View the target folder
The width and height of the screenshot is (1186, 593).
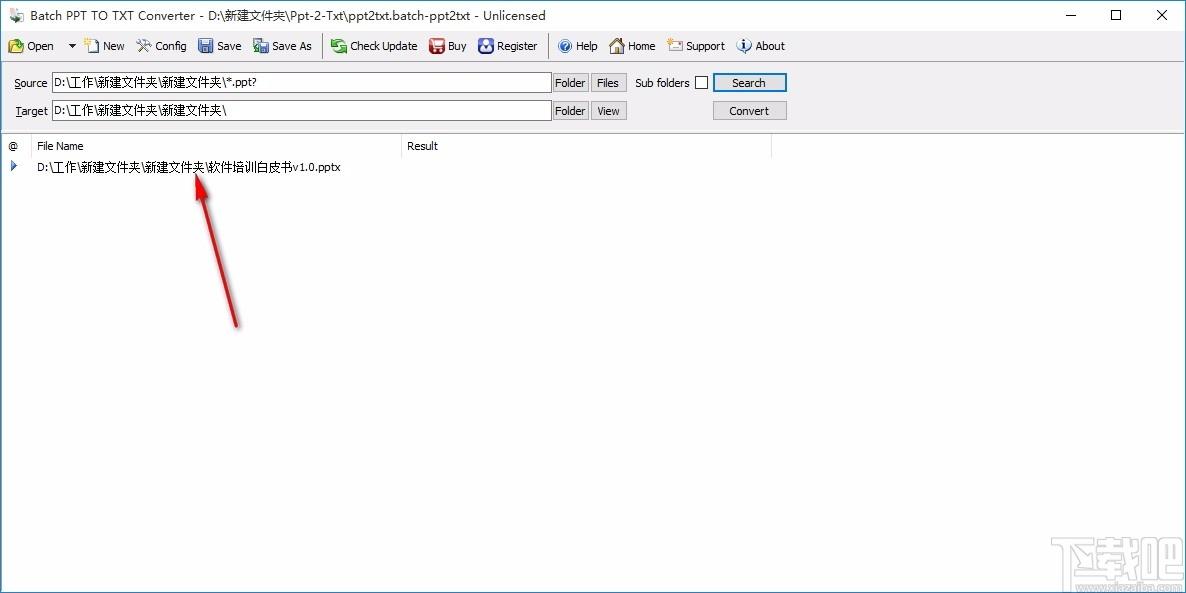pos(608,110)
